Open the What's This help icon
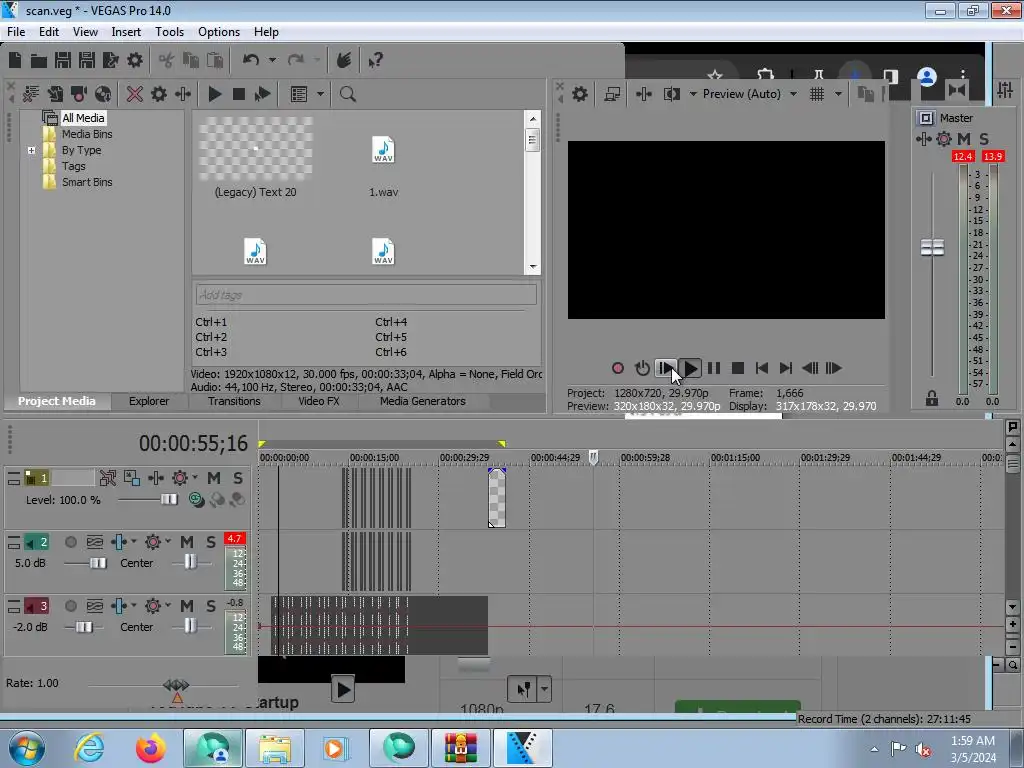This screenshot has width=1024, height=768. (x=375, y=61)
